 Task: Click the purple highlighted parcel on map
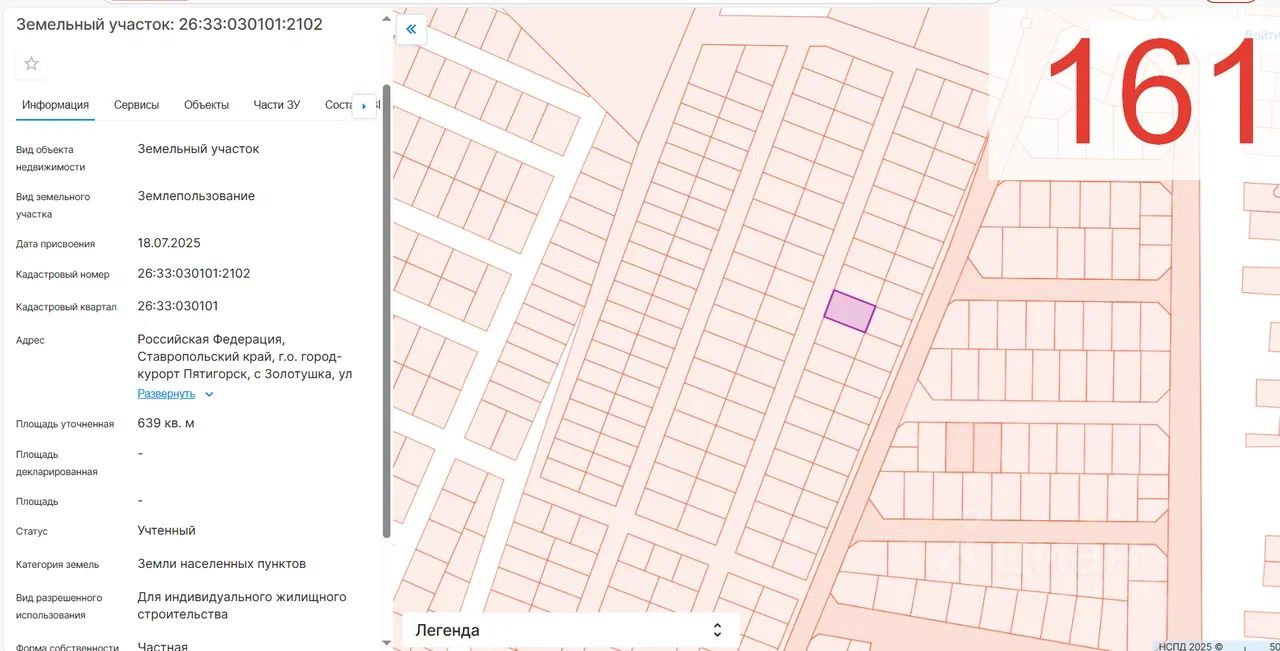click(x=850, y=311)
